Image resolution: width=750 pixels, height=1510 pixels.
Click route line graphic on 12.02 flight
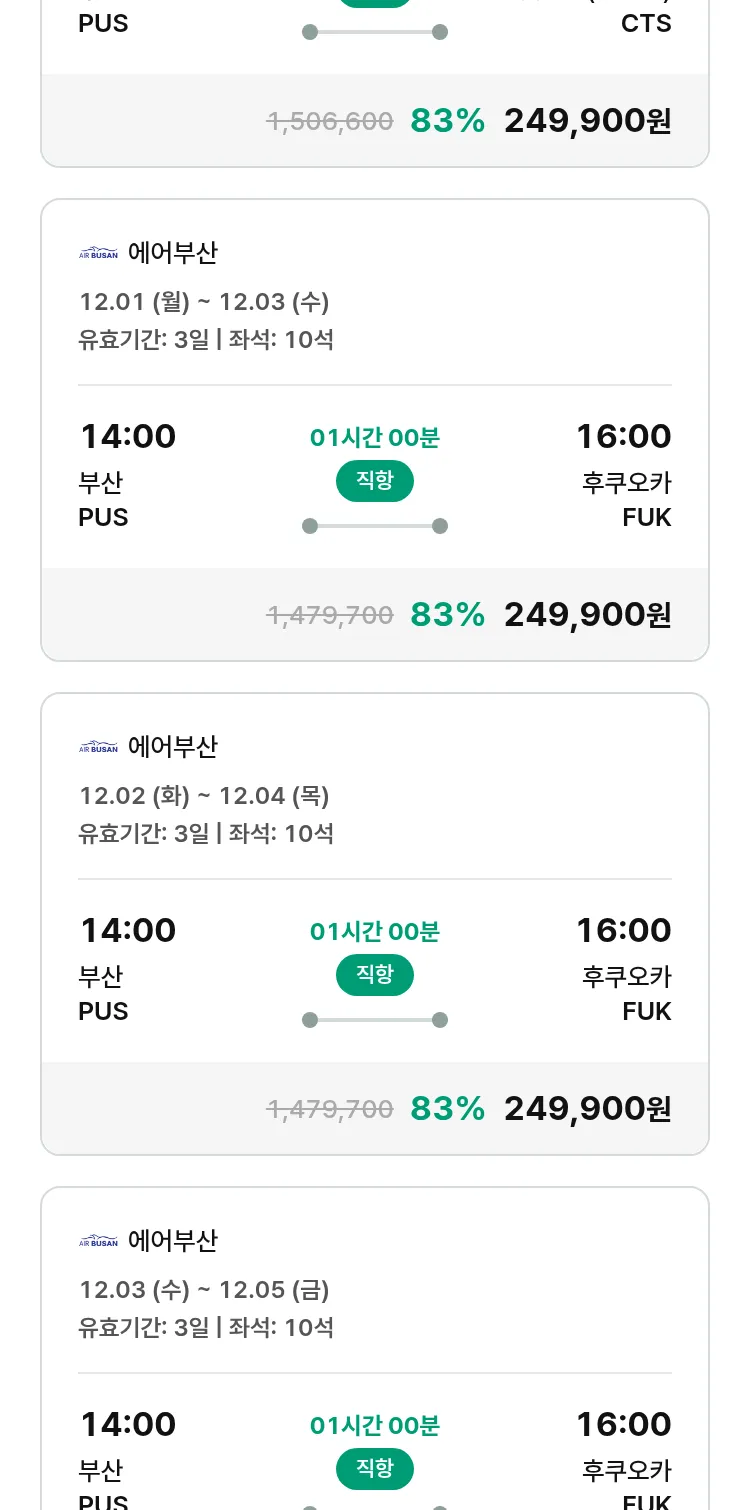[375, 1020]
